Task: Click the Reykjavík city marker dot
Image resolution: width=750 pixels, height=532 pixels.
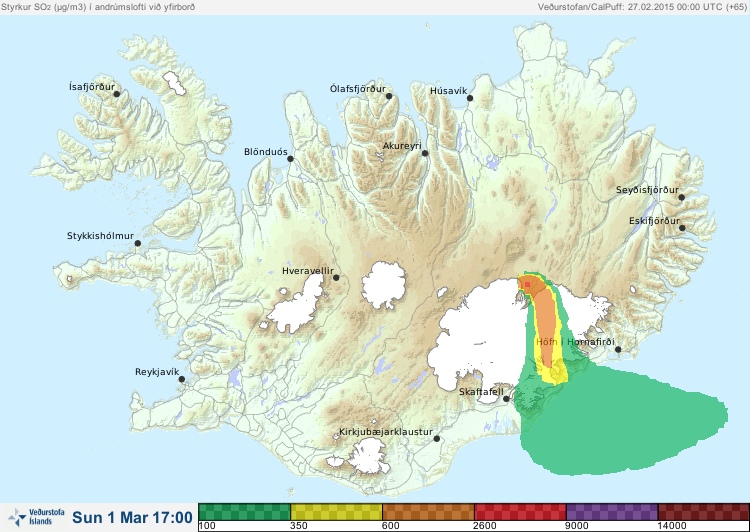Action: [182, 379]
